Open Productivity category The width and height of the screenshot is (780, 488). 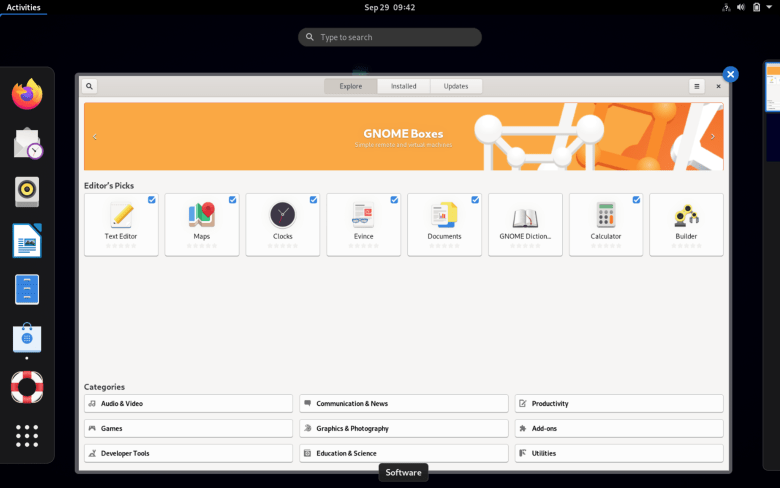pyautogui.click(x=619, y=403)
